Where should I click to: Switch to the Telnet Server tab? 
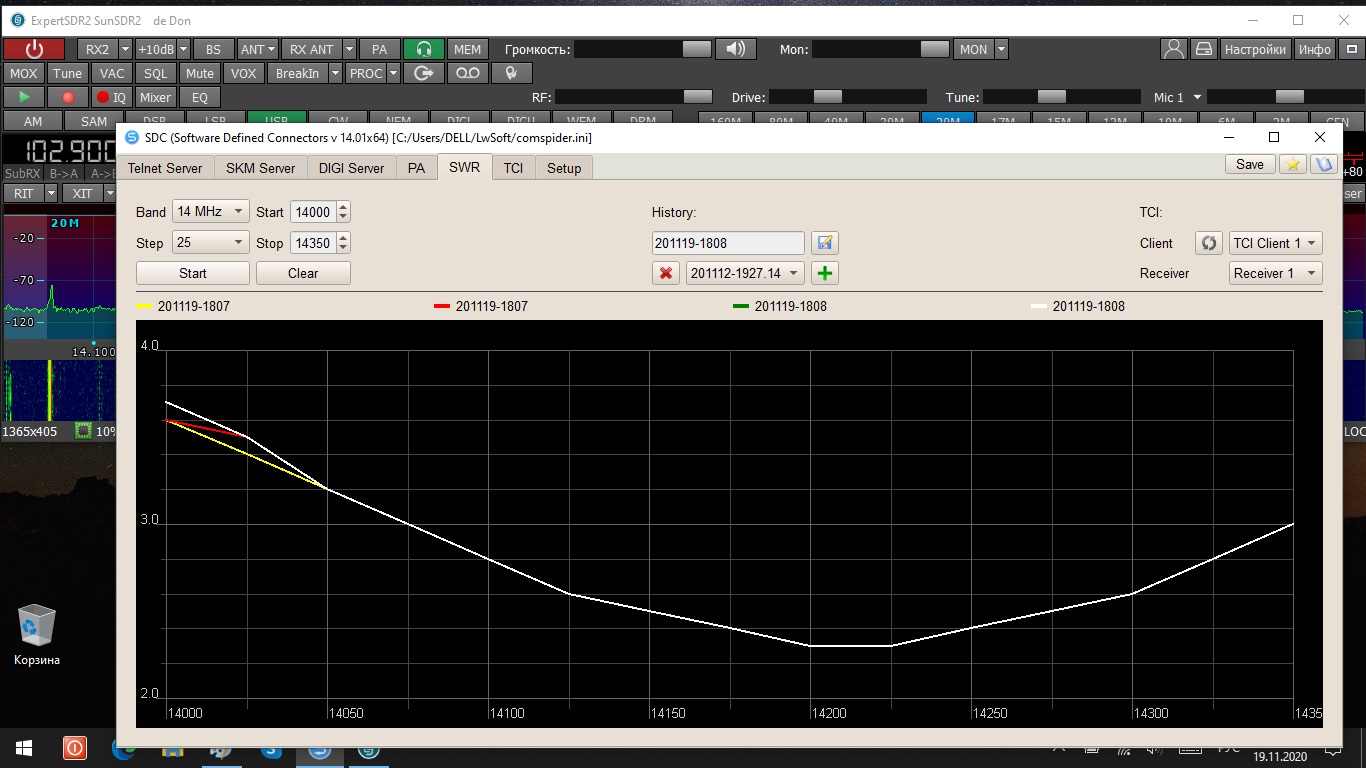[165, 168]
